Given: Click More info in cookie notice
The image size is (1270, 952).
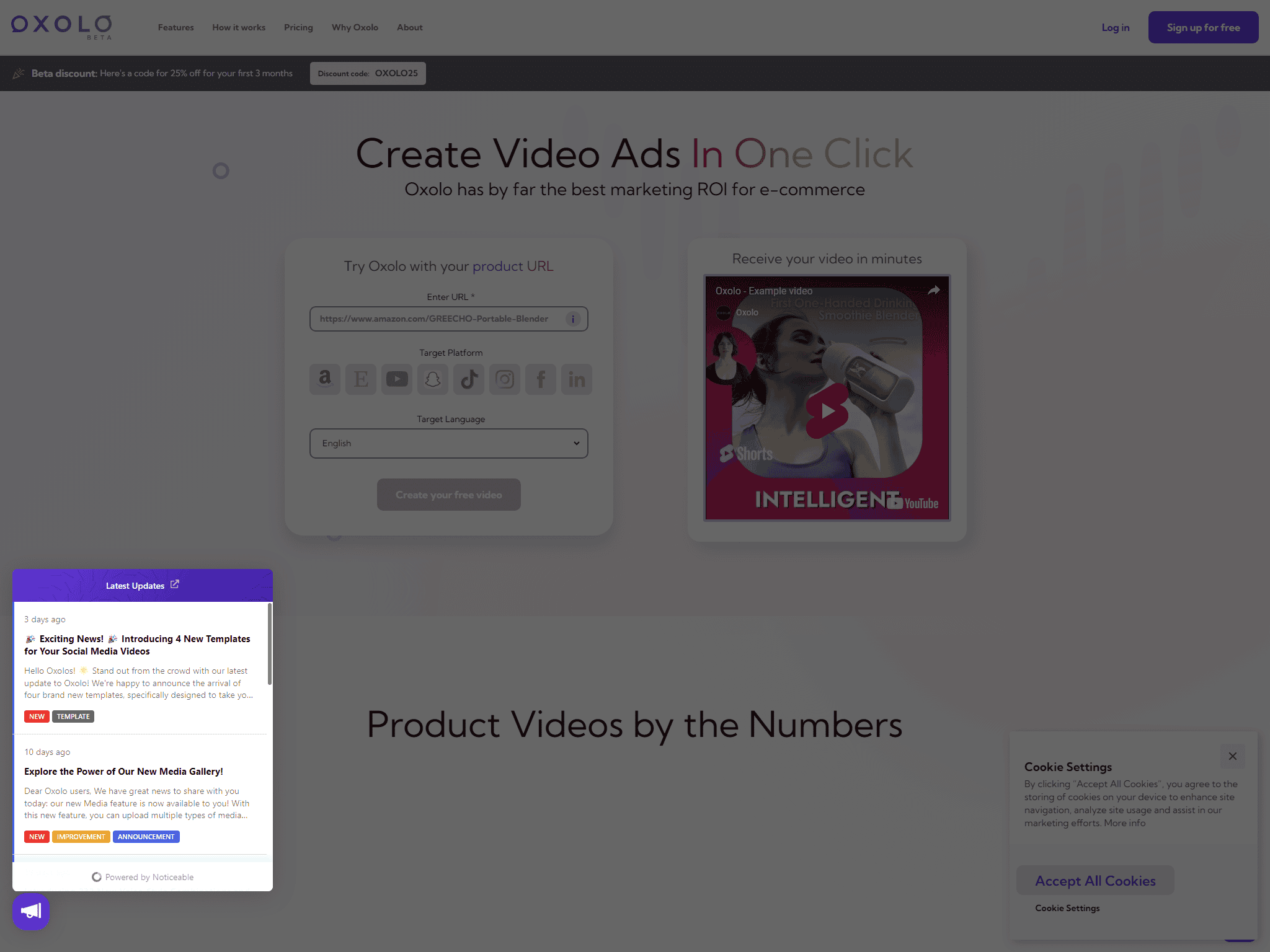Looking at the screenshot, I should point(1124,823).
